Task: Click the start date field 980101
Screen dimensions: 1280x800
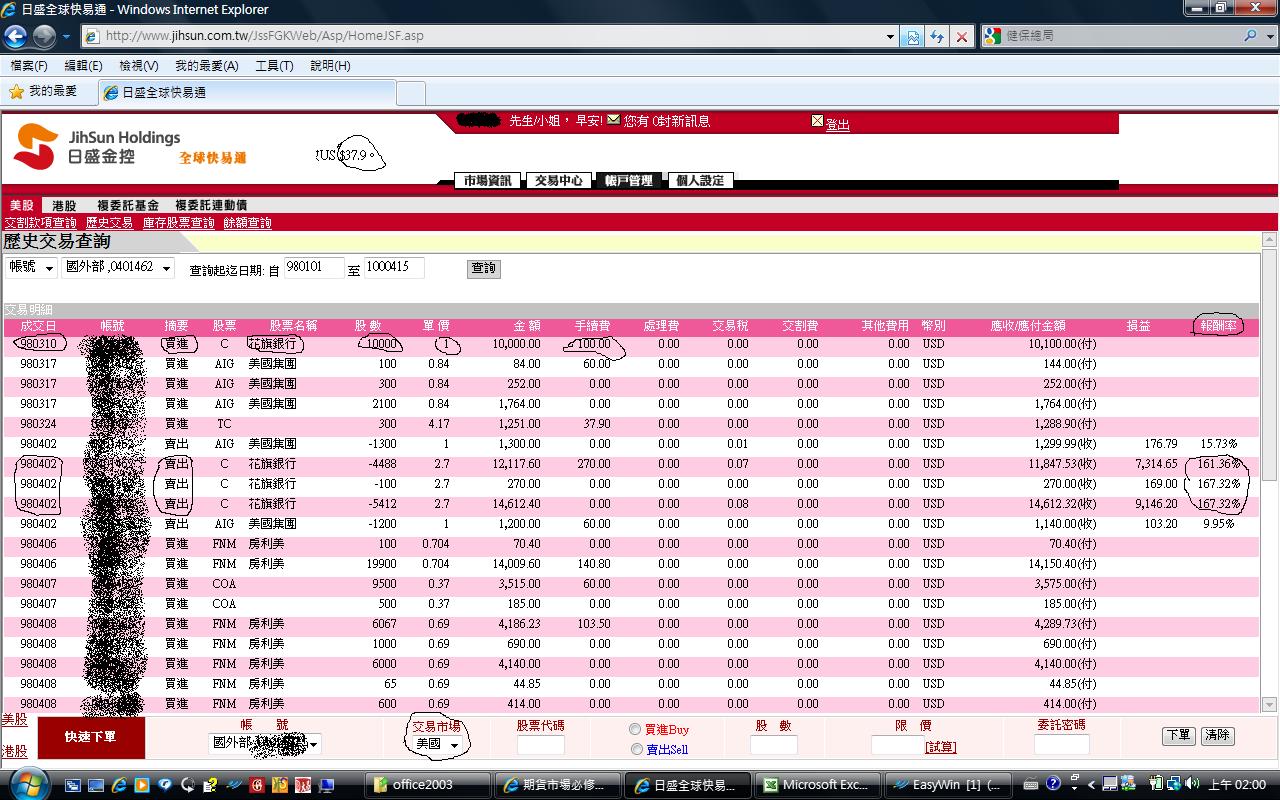Action: click(x=314, y=268)
